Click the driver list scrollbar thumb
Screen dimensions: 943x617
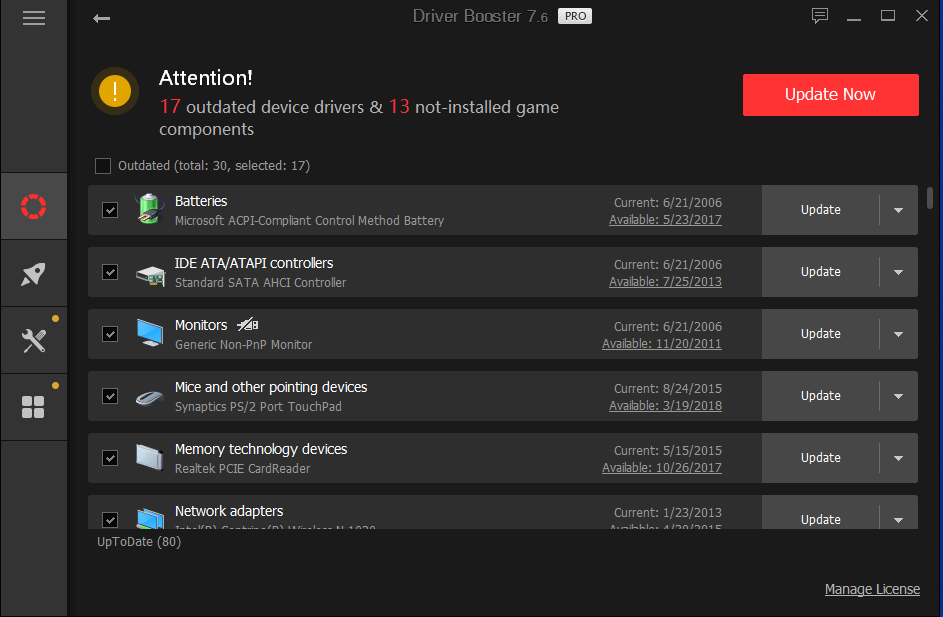930,198
